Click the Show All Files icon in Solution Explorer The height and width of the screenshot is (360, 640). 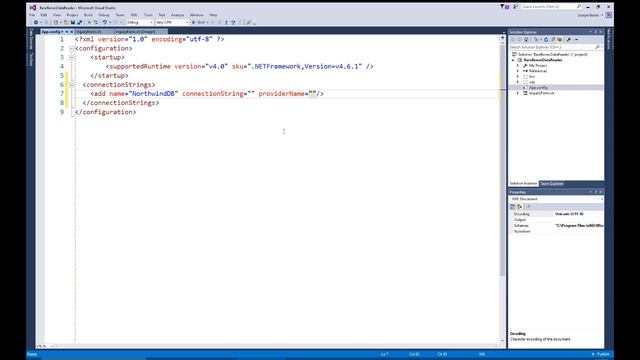click(560, 40)
